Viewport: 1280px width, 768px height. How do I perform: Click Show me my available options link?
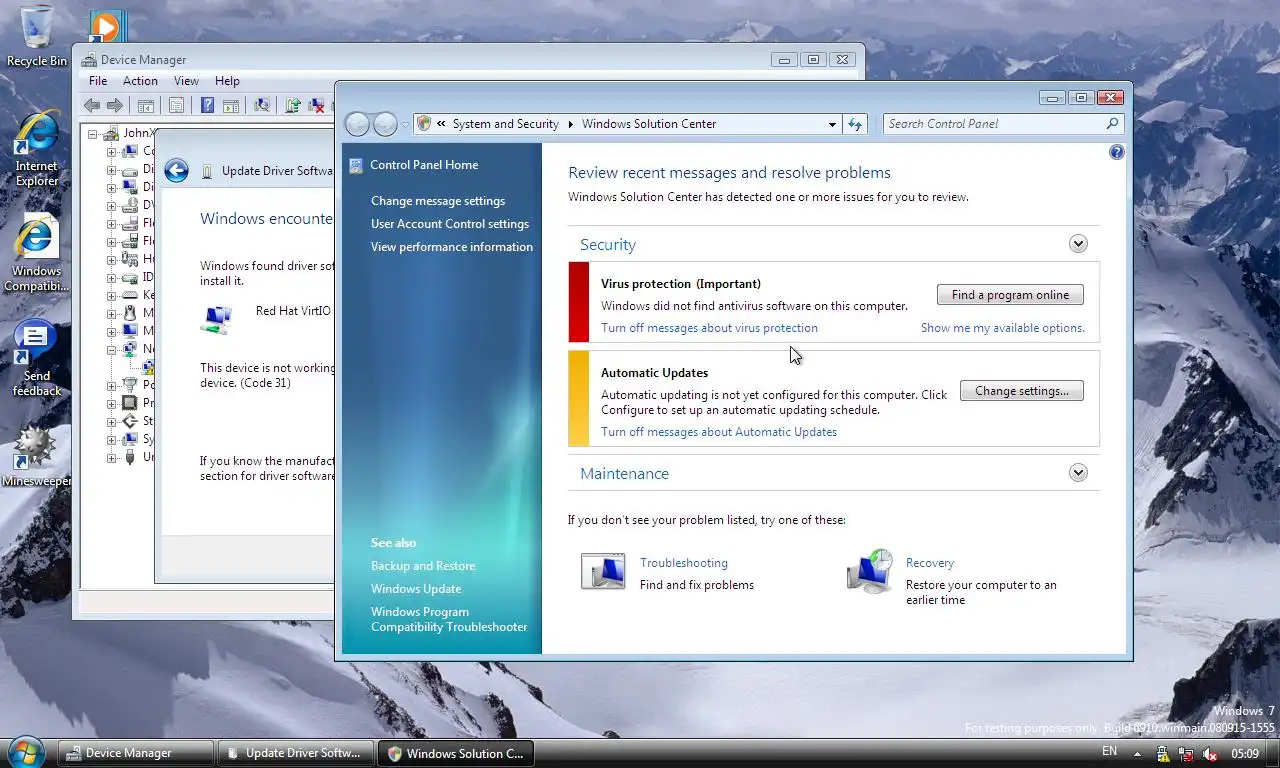1002,328
